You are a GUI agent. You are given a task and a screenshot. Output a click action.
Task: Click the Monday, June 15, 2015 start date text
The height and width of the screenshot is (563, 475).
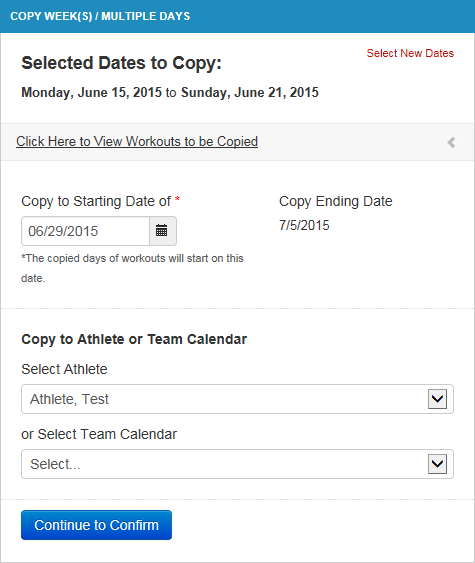tap(92, 92)
